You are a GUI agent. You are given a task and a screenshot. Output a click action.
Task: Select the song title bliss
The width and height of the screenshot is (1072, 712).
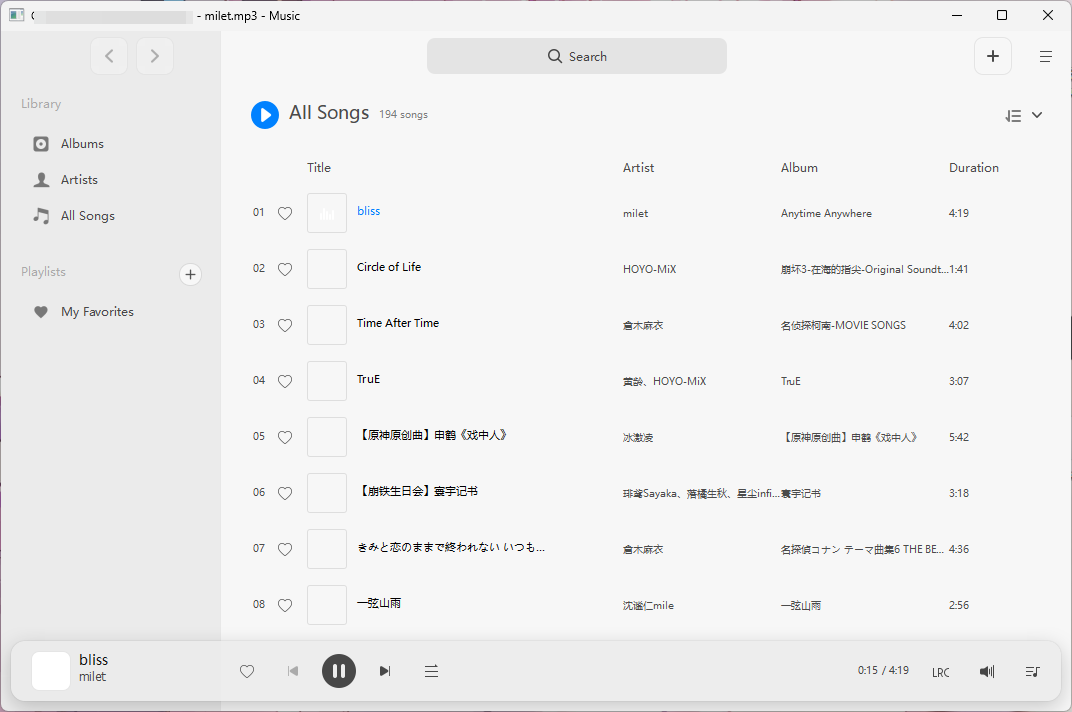pyautogui.click(x=368, y=211)
